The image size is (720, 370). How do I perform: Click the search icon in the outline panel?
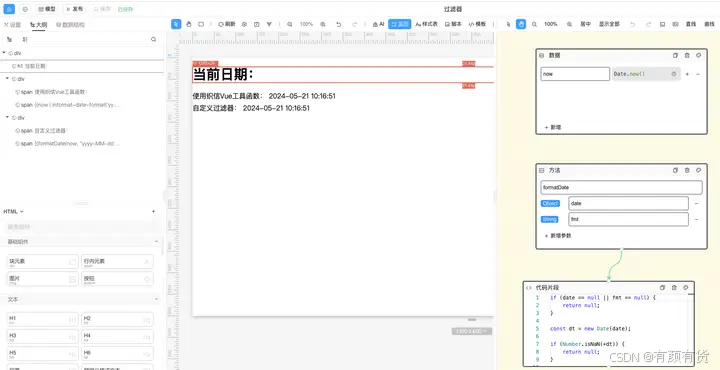coord(153,39)
